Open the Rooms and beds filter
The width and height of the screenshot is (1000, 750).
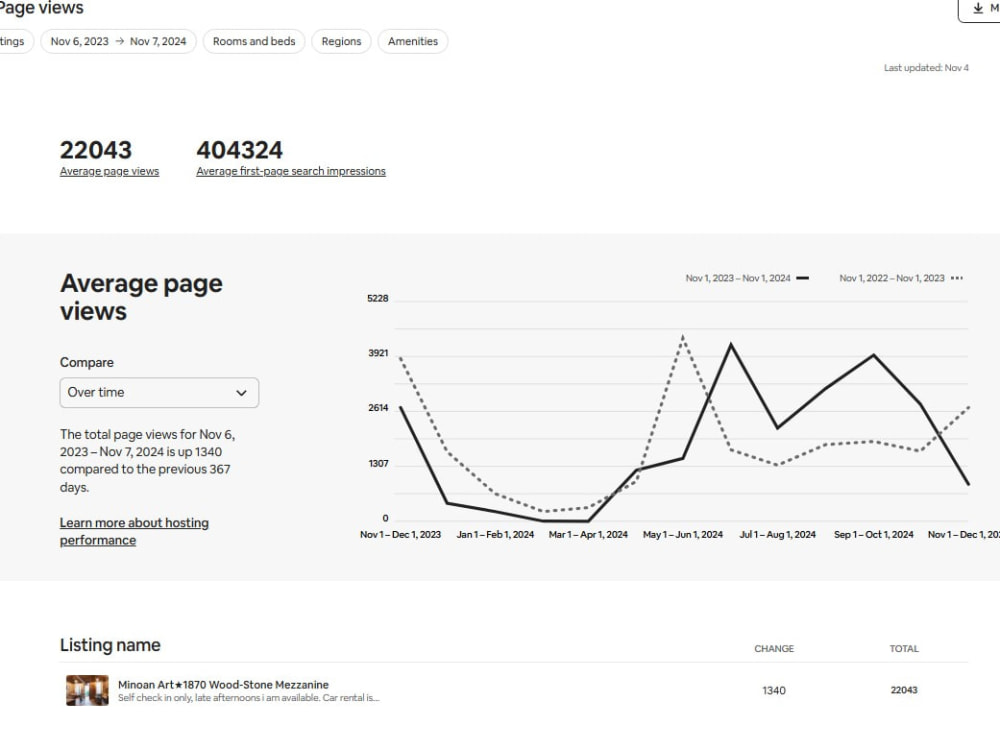(254, 41)
